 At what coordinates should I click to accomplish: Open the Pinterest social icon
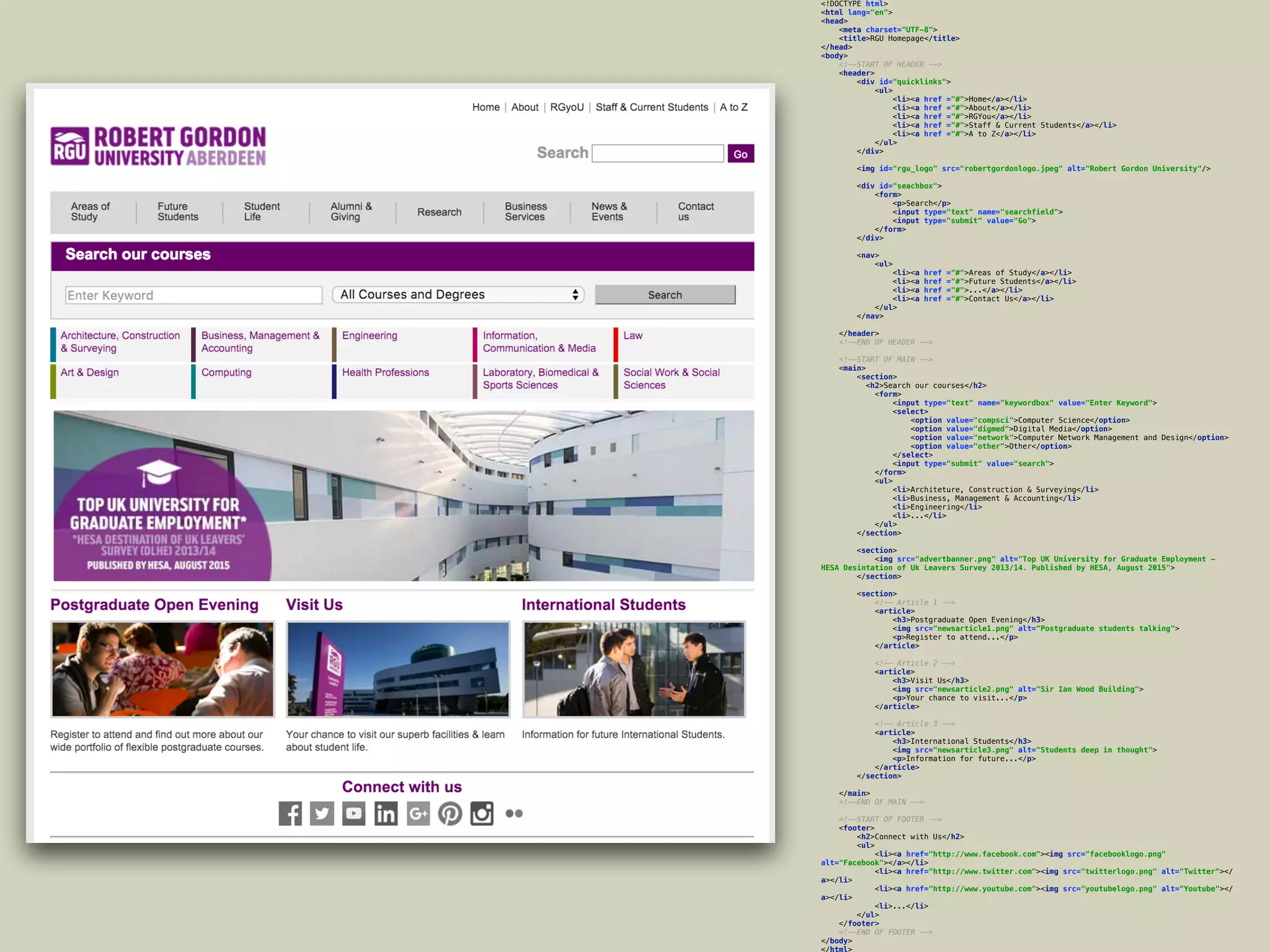tap(450, 813)
